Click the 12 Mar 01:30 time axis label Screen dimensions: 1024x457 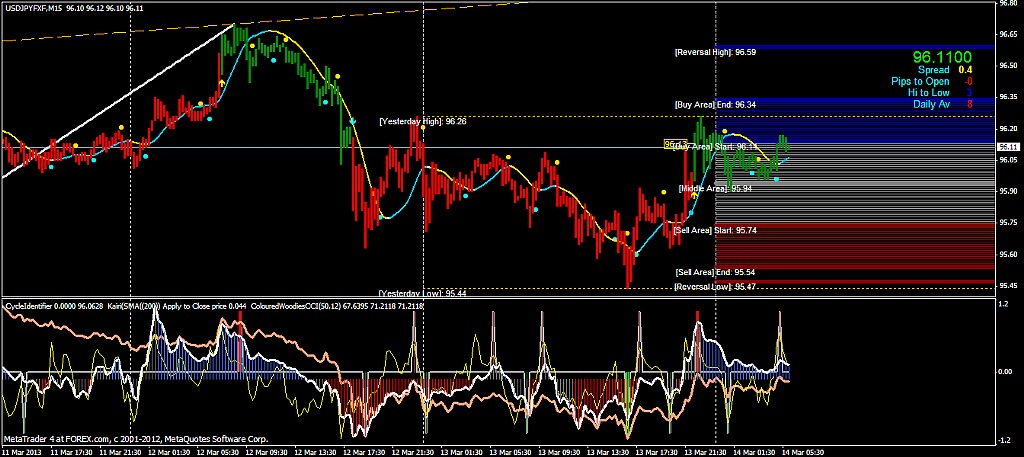tap(168, 452)
